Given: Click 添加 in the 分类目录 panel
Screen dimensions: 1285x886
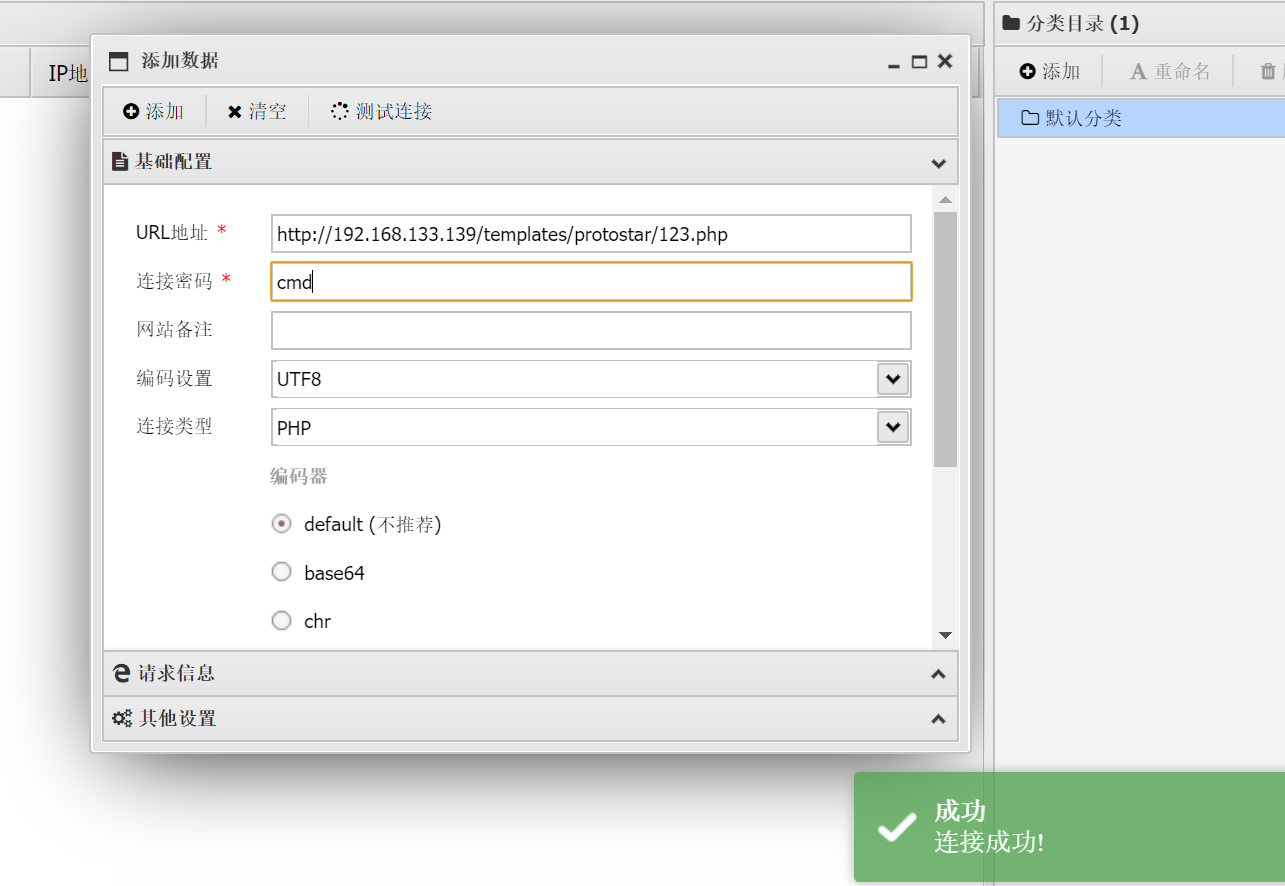Looking at the screenshot, I should coord(1050,71).
